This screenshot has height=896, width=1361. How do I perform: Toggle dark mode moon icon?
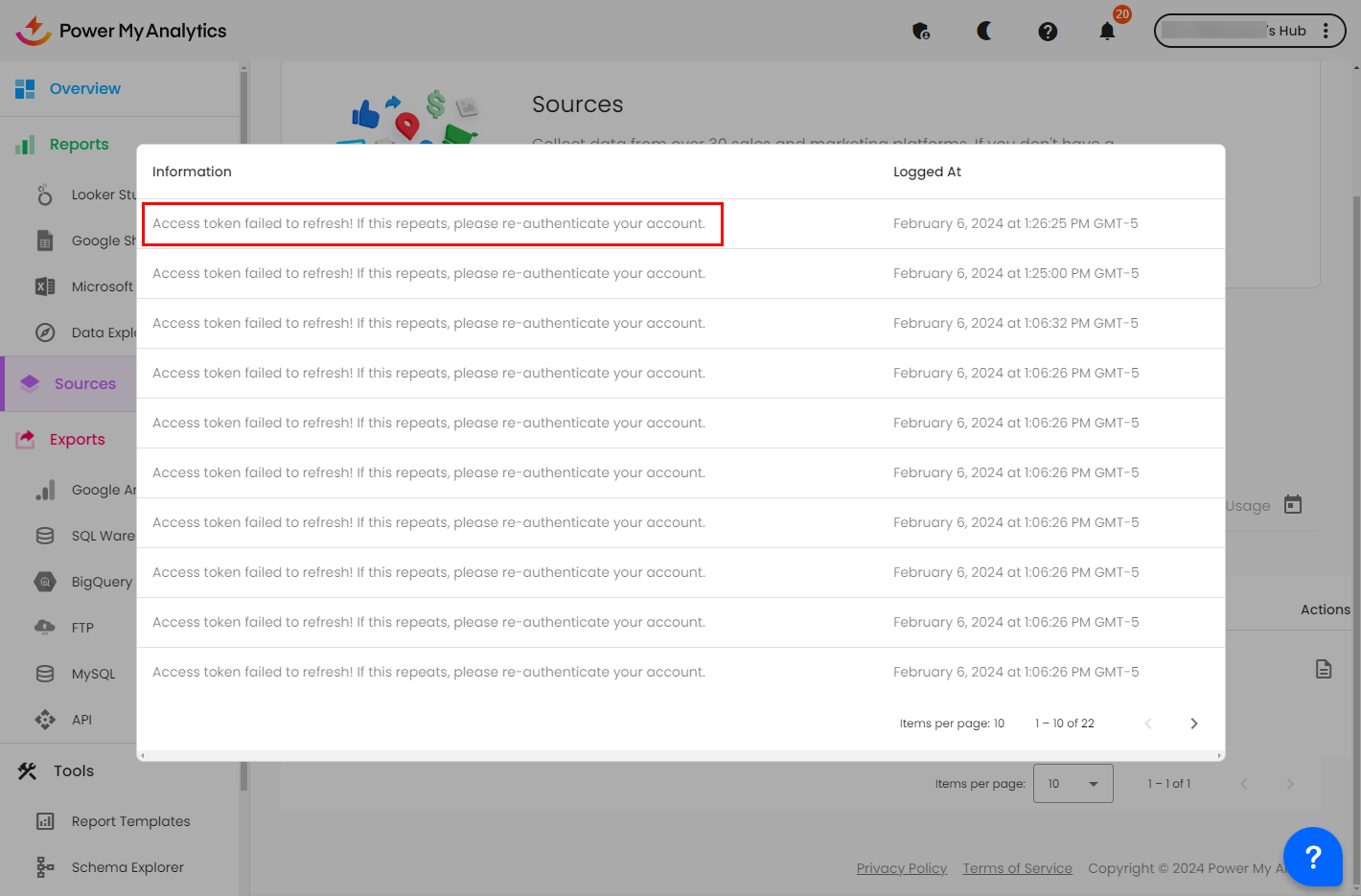984,32
